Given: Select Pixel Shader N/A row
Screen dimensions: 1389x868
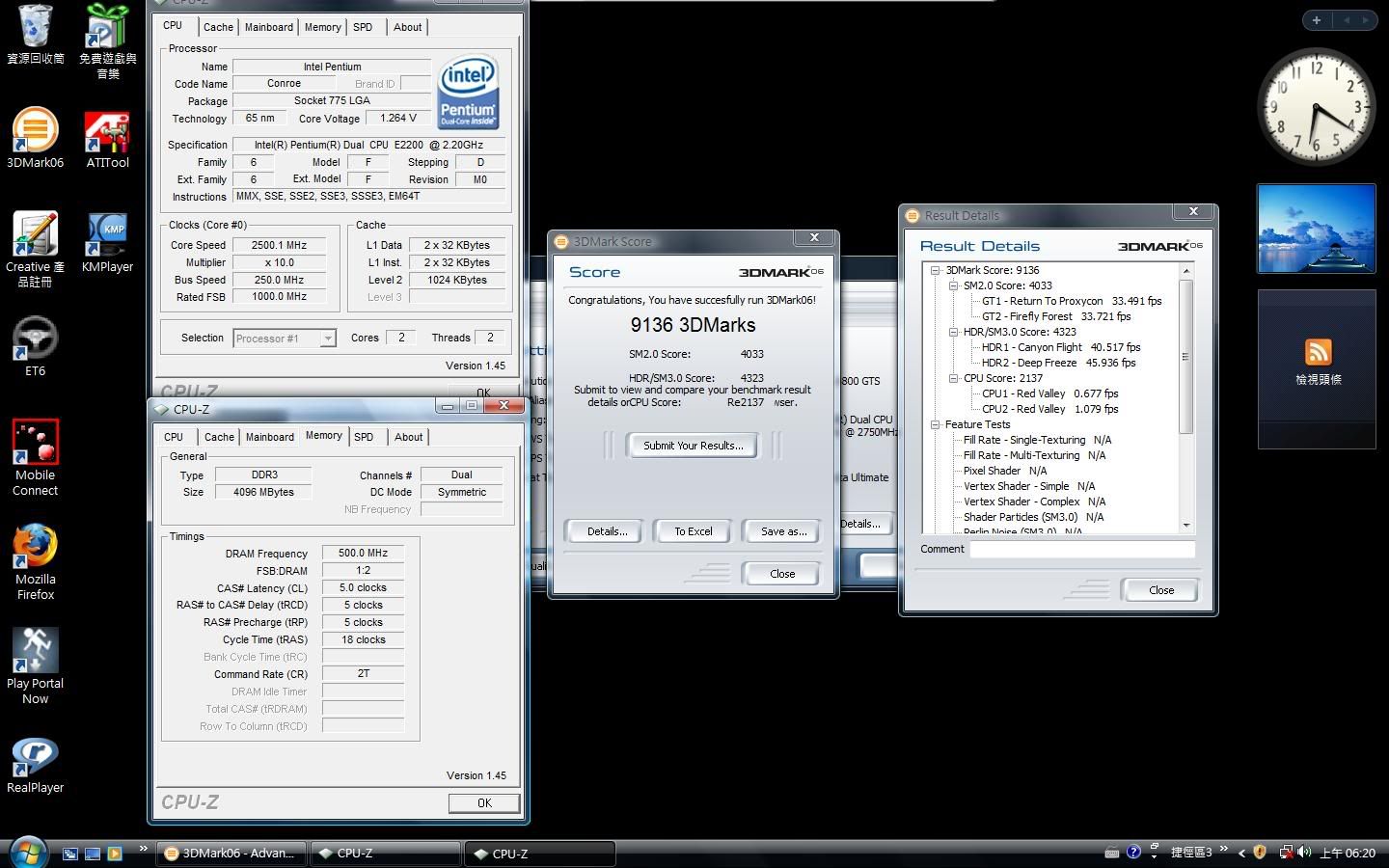Looking at the screenshot, I should pyautogui.click(x=1004, y=471).
